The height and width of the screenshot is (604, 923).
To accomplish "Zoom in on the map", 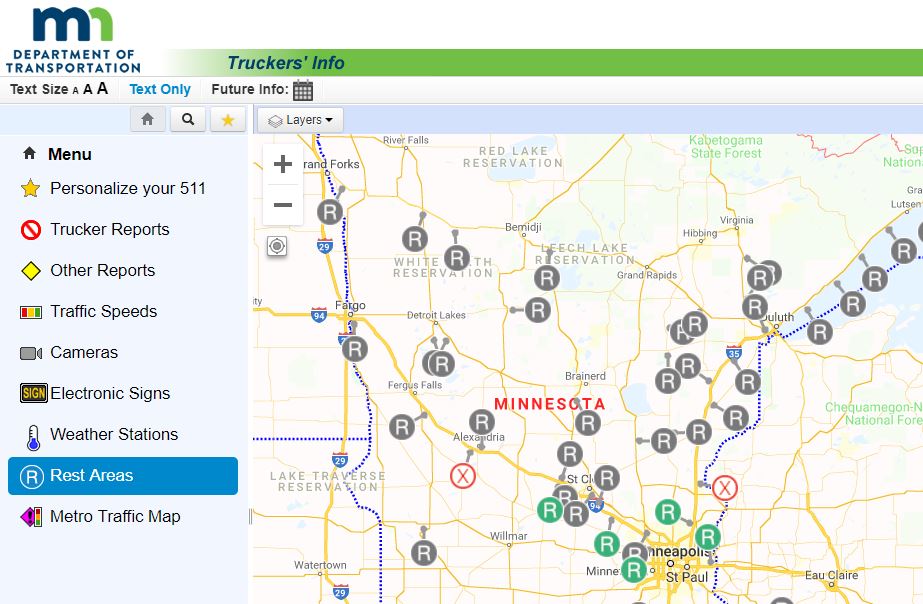I will (283, 164).
